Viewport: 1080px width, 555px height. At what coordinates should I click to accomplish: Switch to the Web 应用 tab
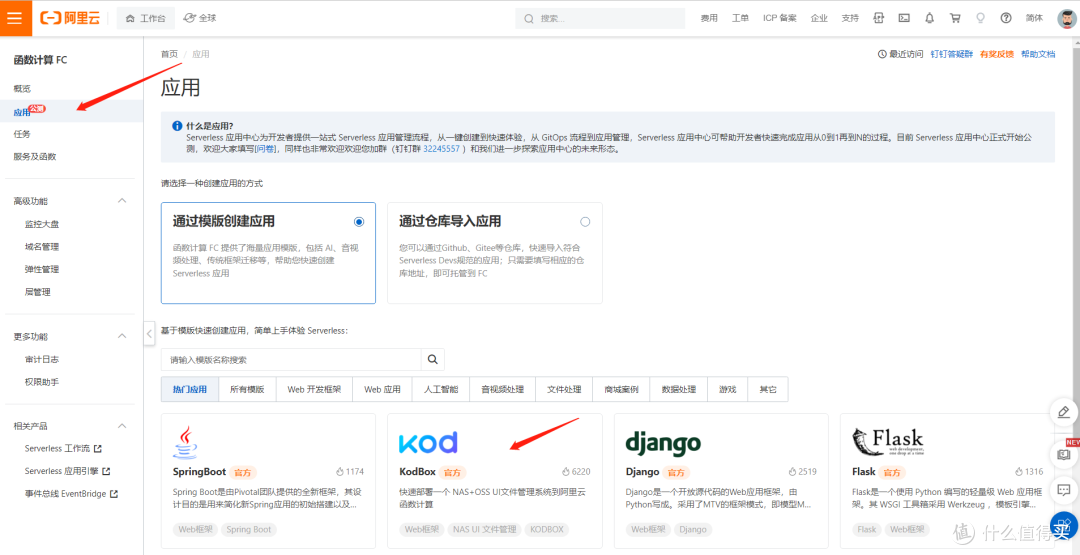(382, 389)
